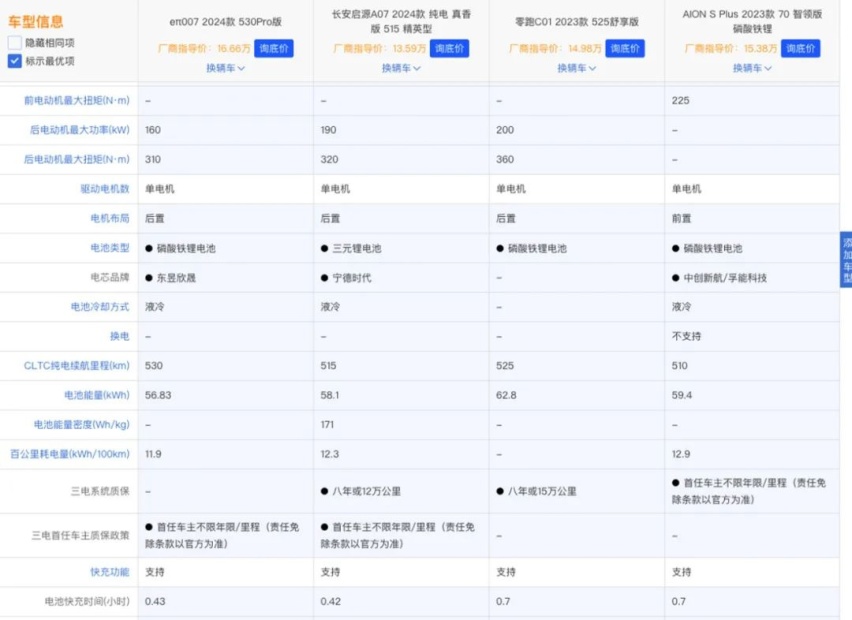
Task: Select the 厂商指导价 13.59万 price text
Action: 380,48
